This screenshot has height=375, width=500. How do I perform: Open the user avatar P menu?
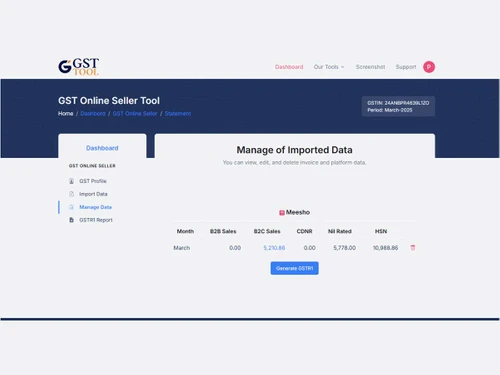[429, 67]
